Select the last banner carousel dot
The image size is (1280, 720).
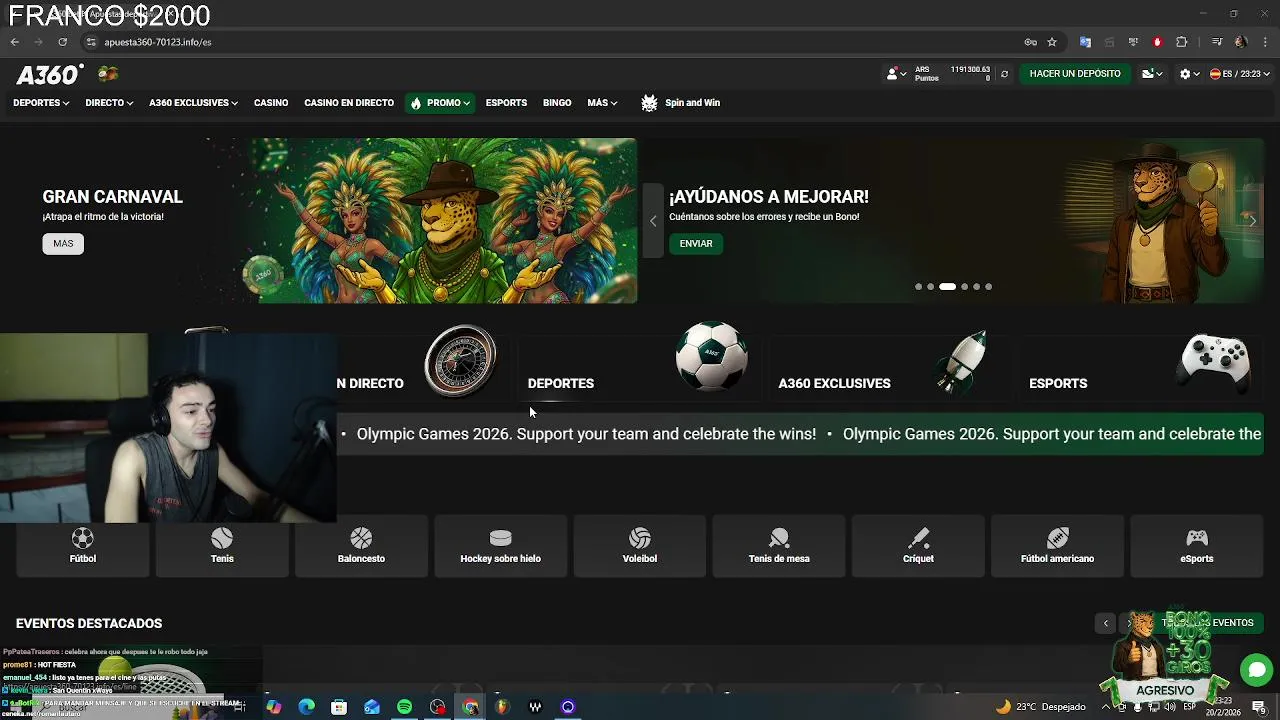[x=988, y=287]
